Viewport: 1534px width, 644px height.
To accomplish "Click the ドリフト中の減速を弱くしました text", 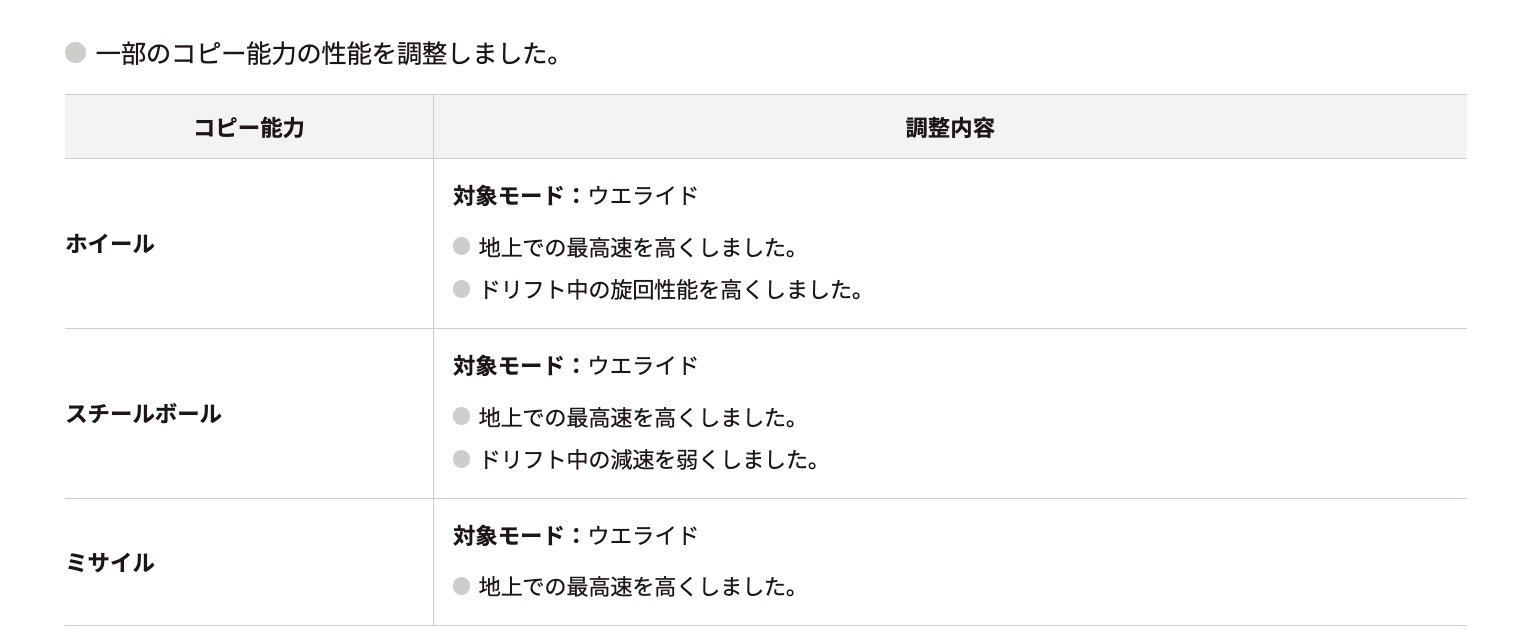I will coord(649,460).
